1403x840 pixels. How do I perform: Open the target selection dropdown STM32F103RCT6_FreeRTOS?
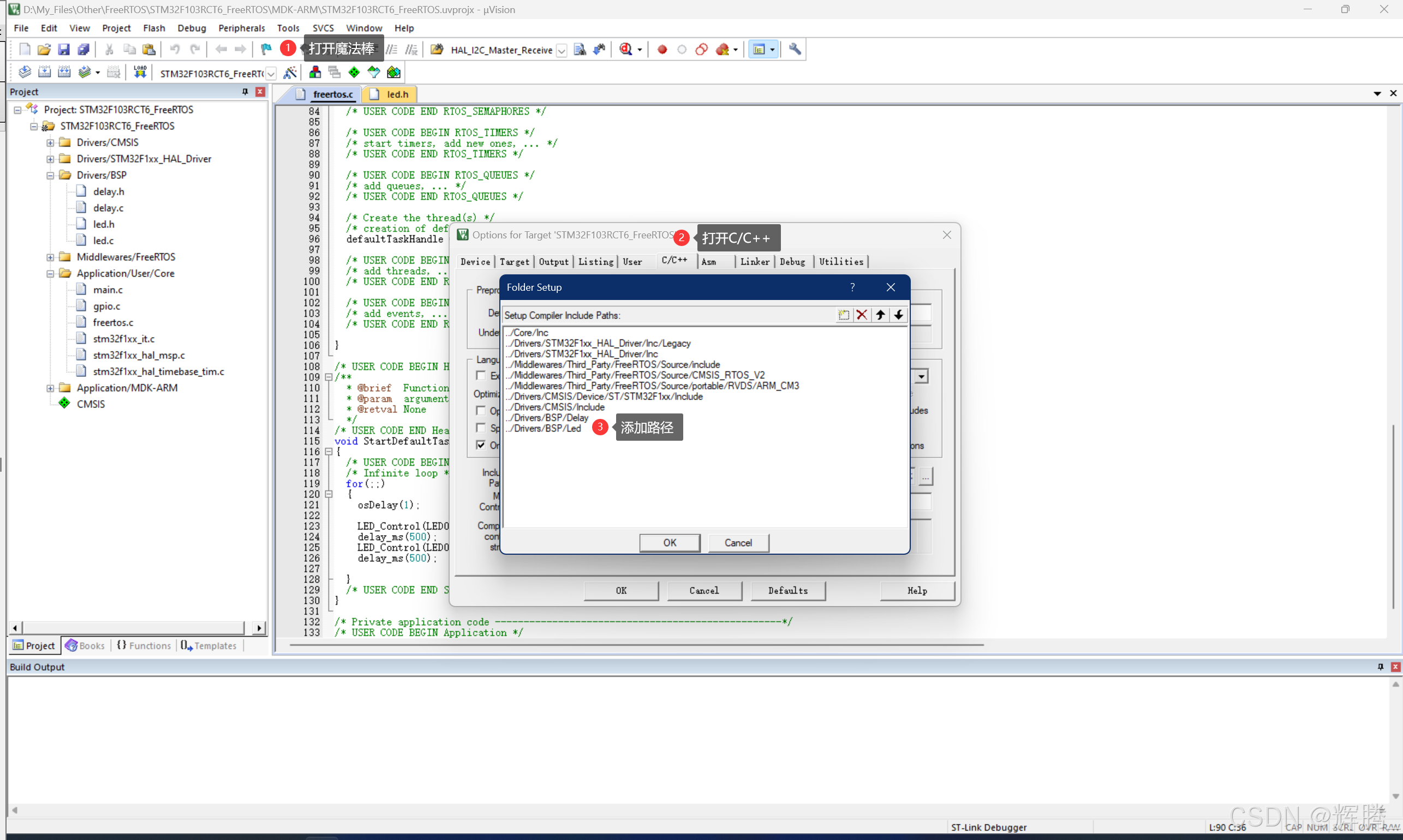(271, 74)
